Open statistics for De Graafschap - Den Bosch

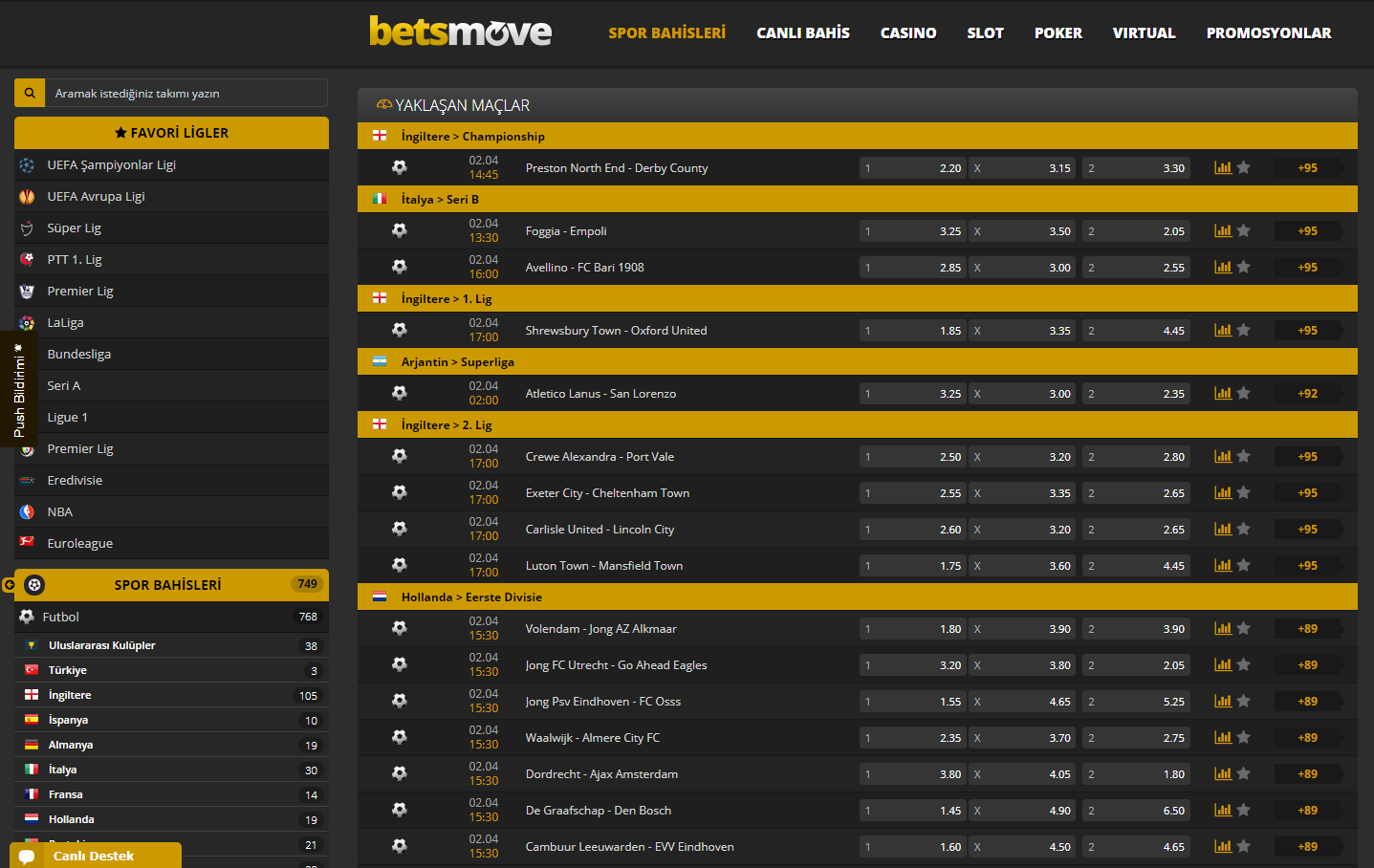pos(1223,810)
